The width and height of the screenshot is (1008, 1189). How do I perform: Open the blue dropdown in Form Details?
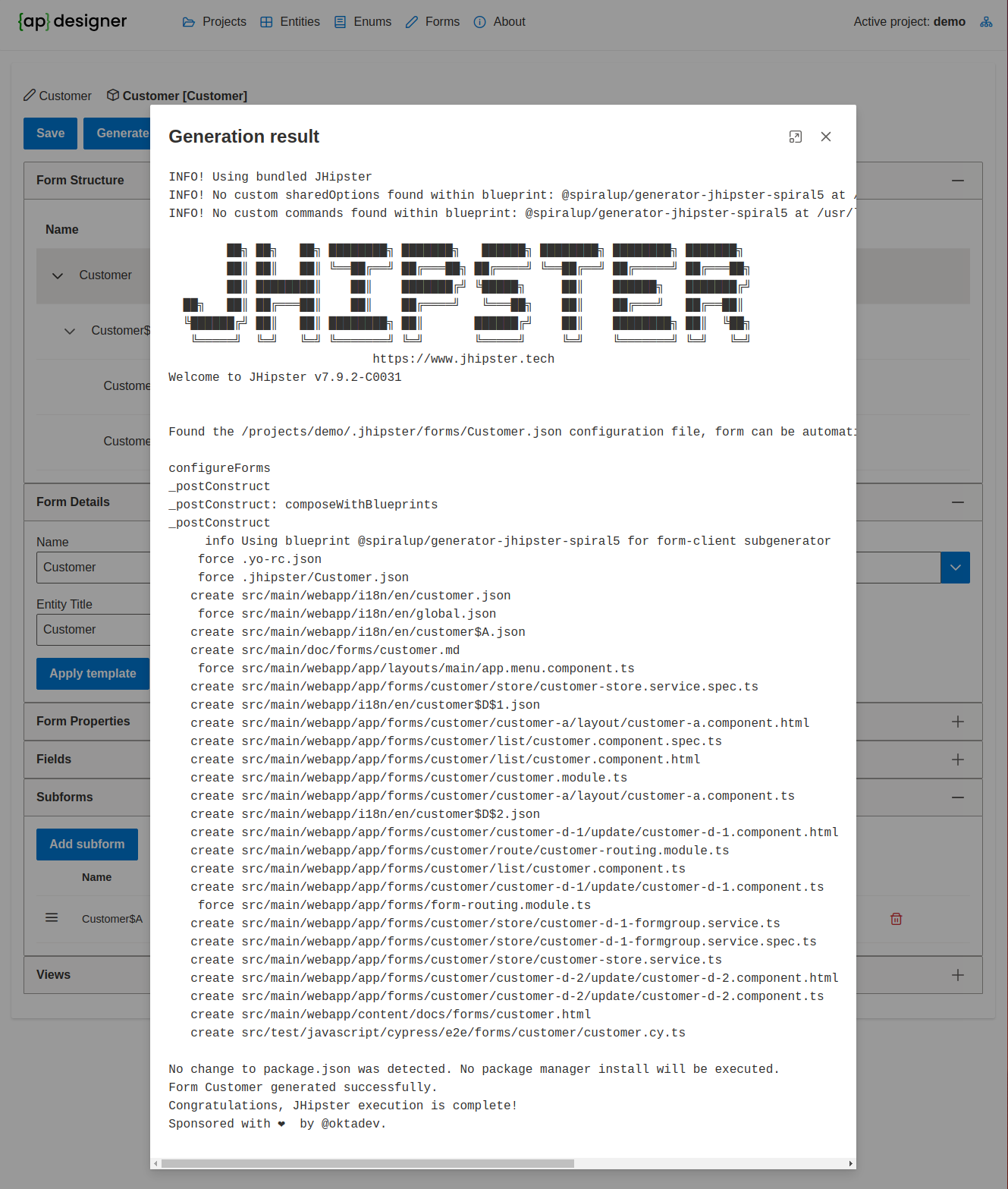[x=955, y=567]
